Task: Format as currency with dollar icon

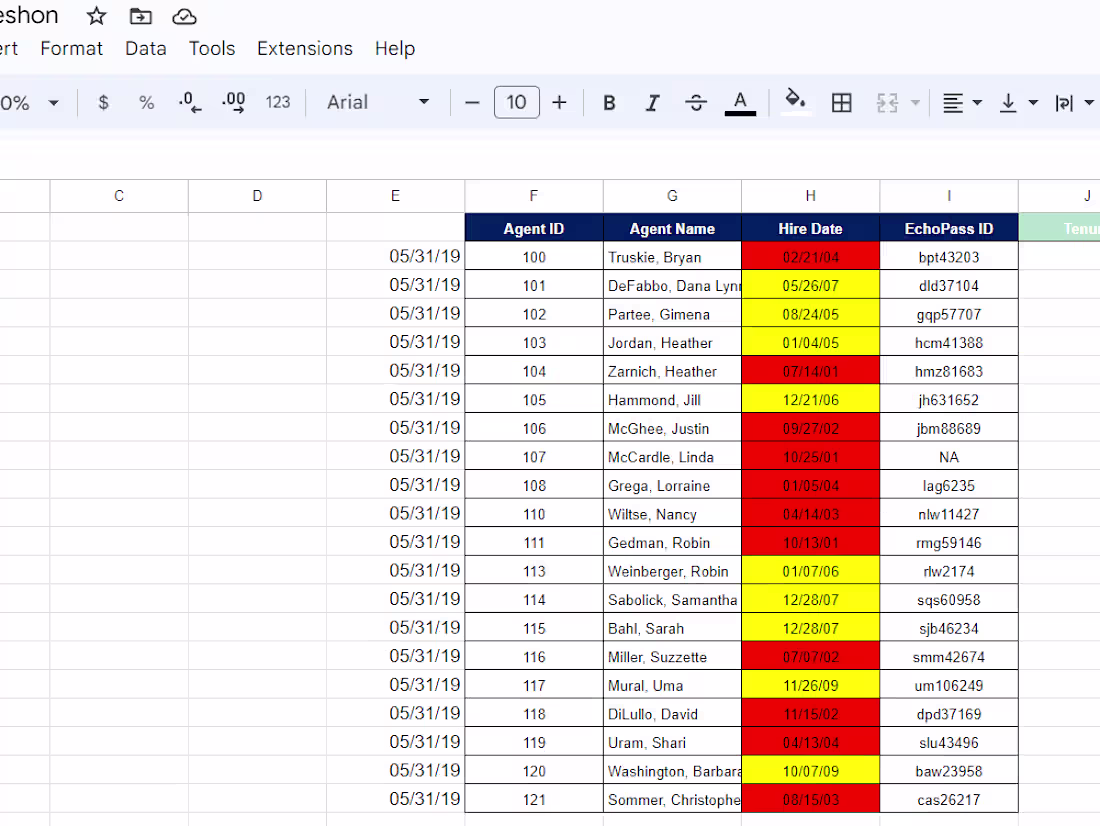Action: (x=103, y=103)
